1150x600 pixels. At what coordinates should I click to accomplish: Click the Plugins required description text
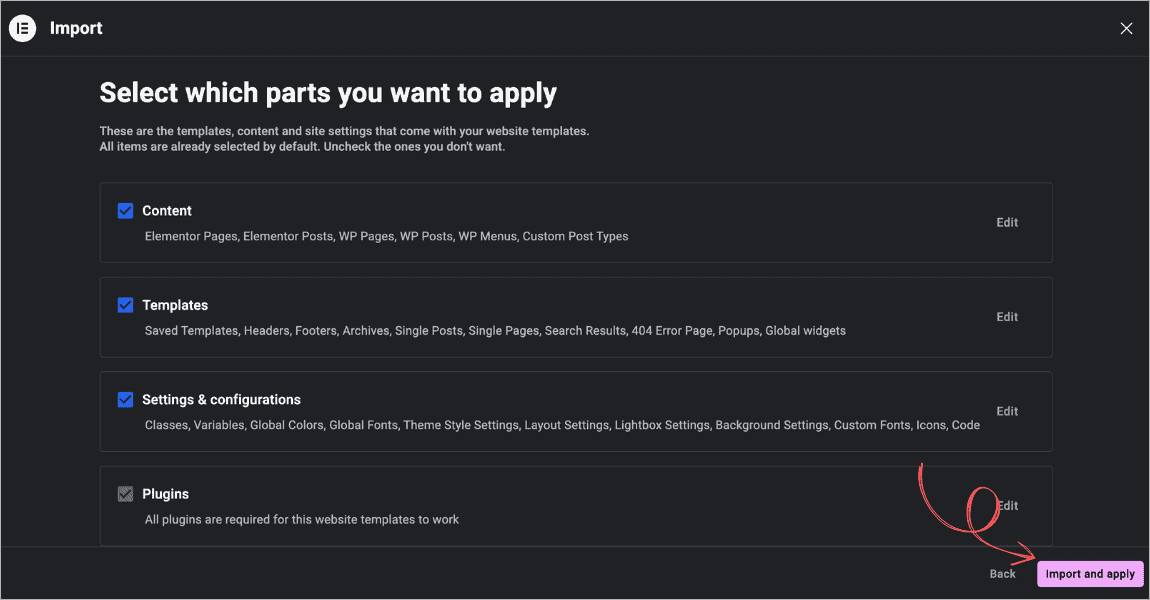pos(301,519)
